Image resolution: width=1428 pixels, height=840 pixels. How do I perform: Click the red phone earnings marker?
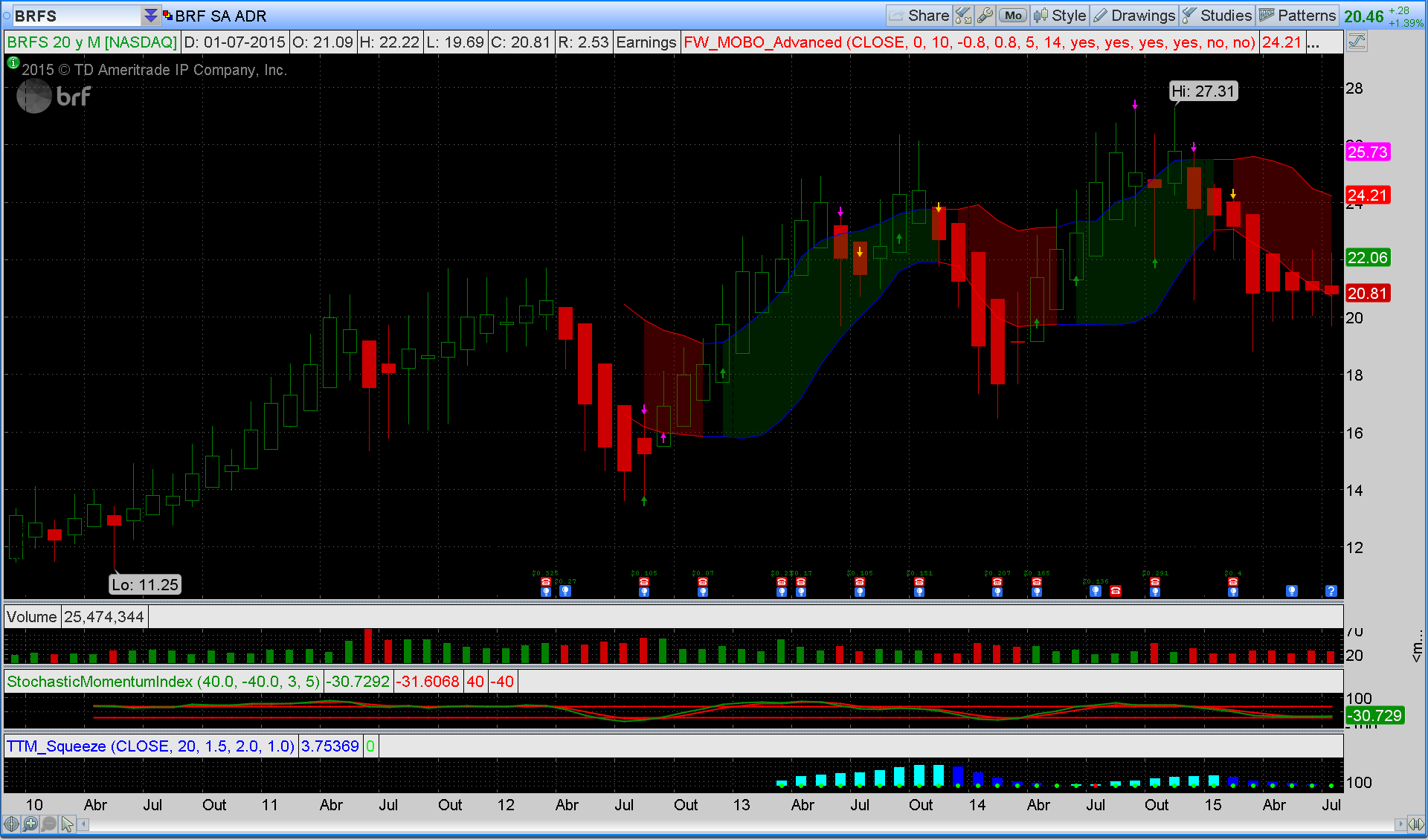pyautogui.click(x=1115, y=591)
